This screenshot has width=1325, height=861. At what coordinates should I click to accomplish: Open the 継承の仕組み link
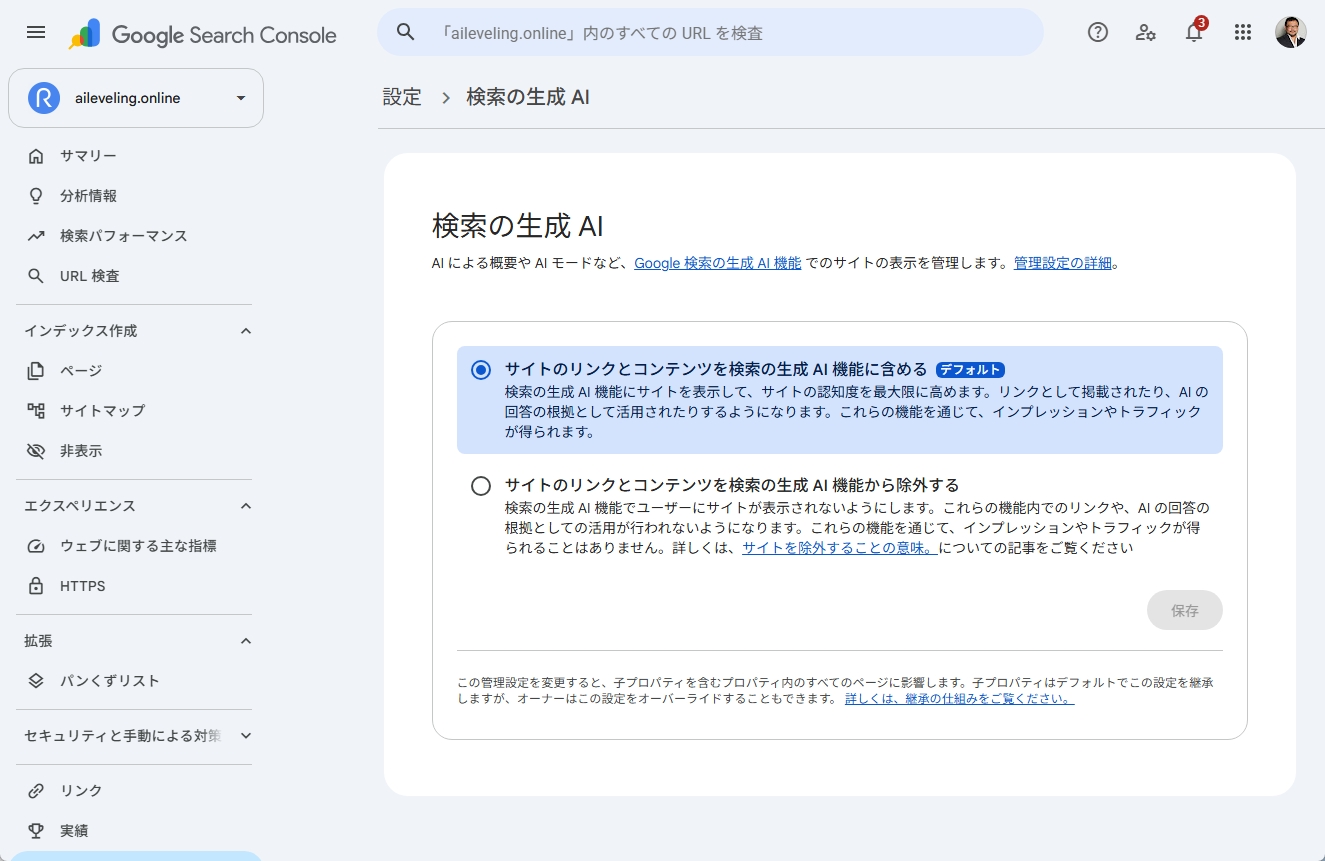(x=960, y=699)
